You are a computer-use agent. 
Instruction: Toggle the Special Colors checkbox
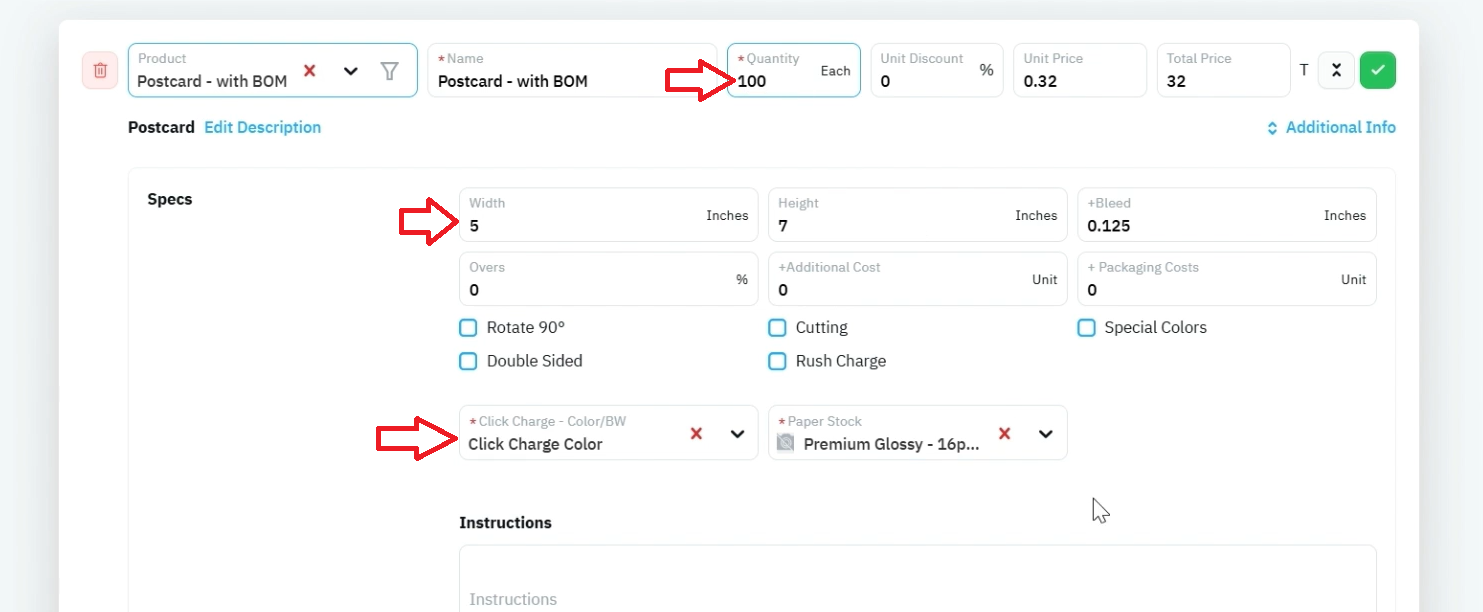tap(1086, 327)
